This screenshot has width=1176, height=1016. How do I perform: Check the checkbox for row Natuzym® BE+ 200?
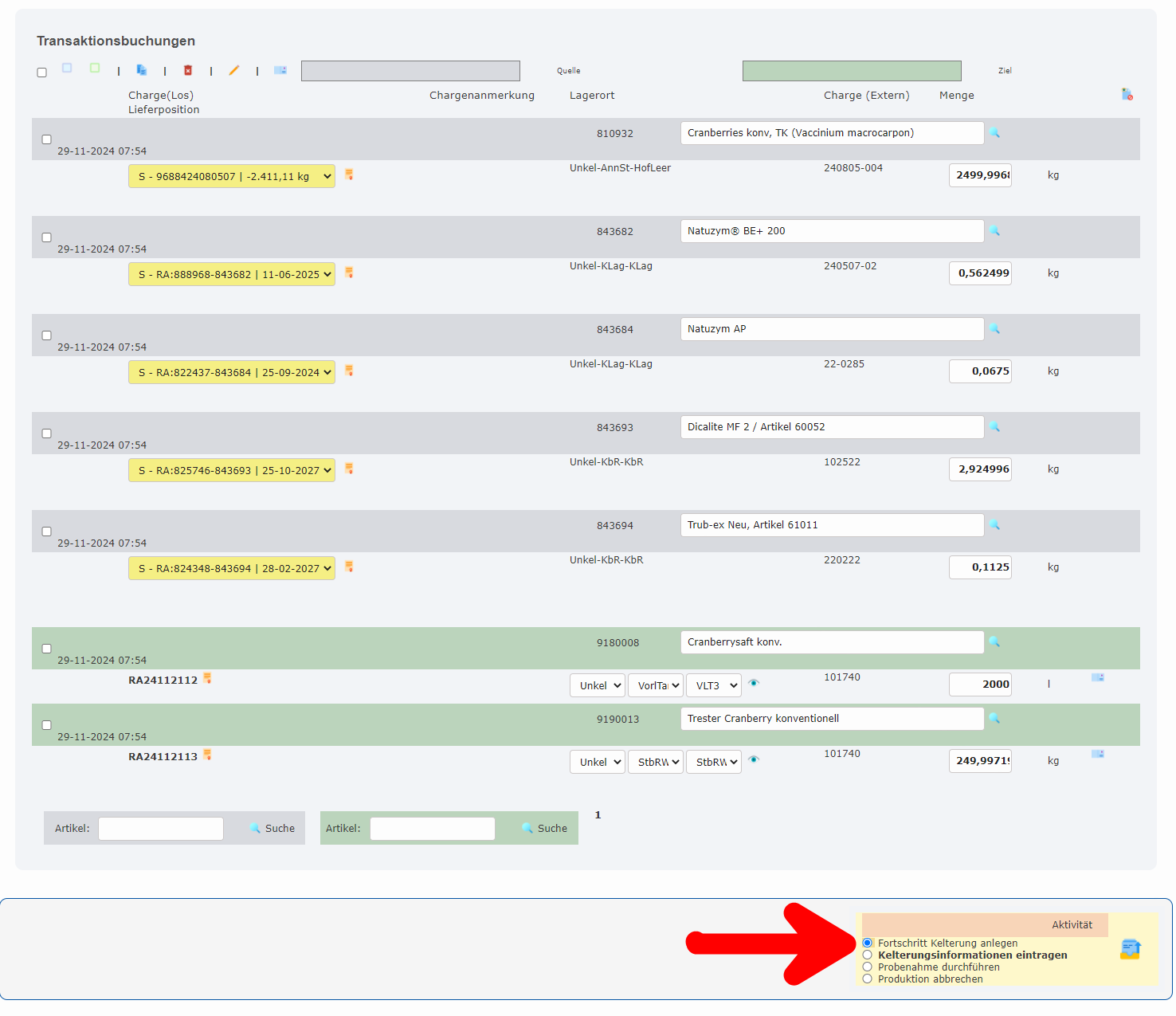(x=47, y=237)
